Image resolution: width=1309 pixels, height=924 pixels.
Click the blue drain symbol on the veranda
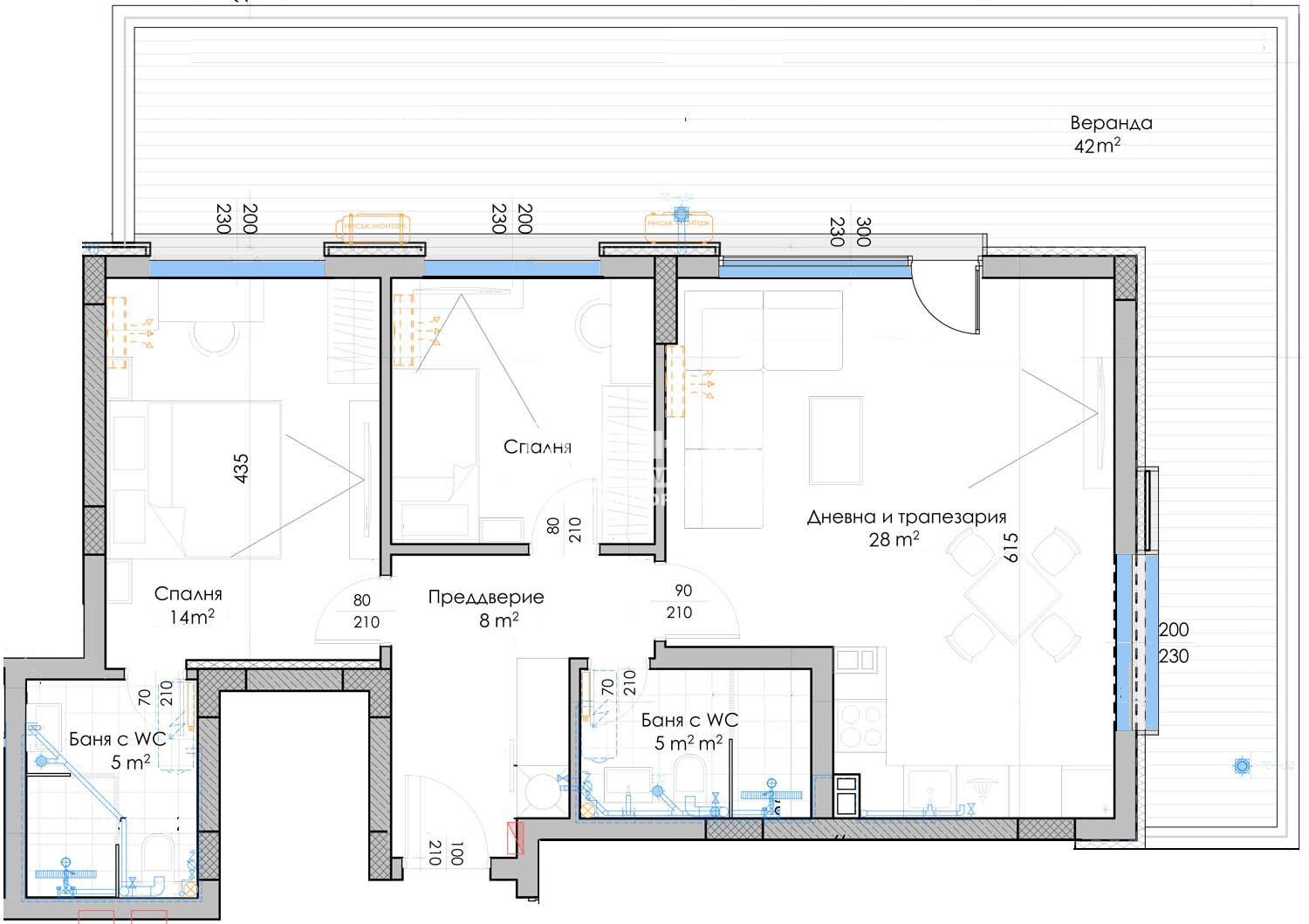click(x=1241, y=766)
